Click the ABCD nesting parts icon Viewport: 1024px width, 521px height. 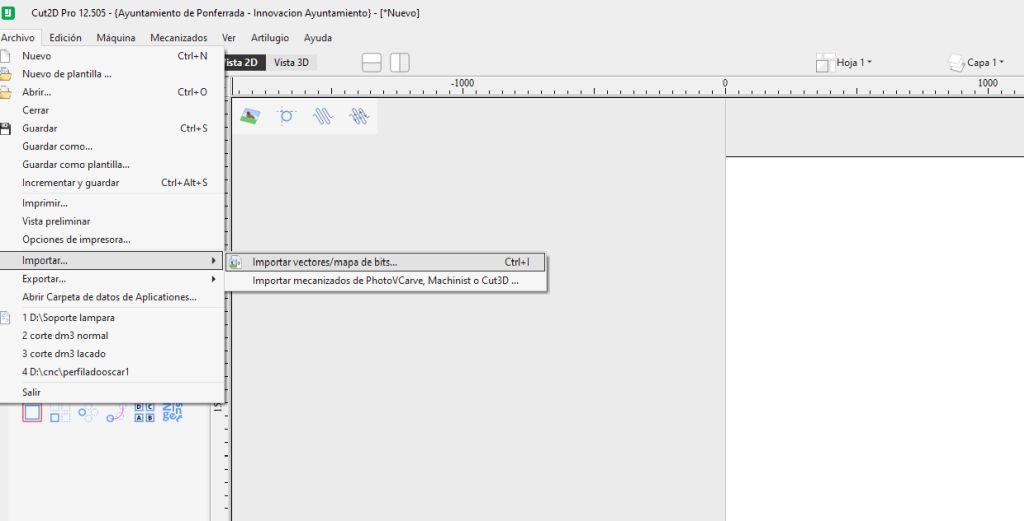tap(144, 413)
